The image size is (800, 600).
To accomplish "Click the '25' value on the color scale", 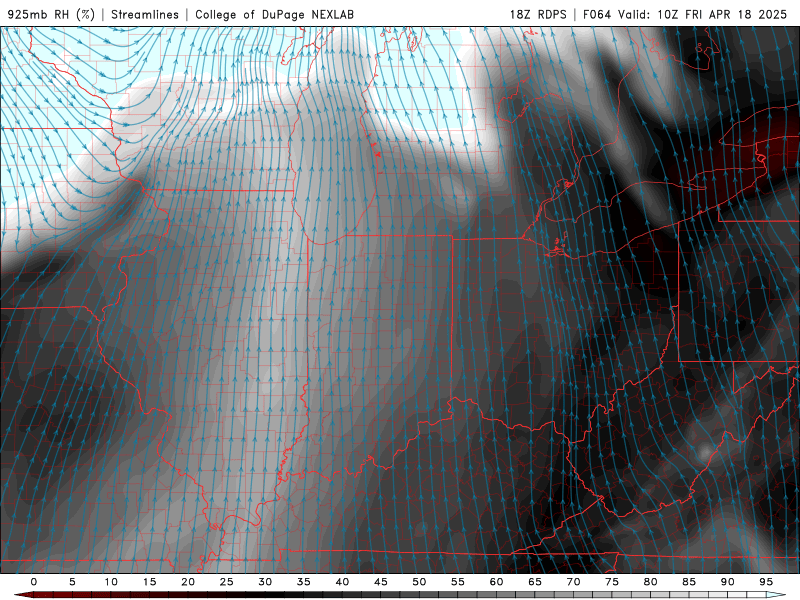I will tap(227, 582).
